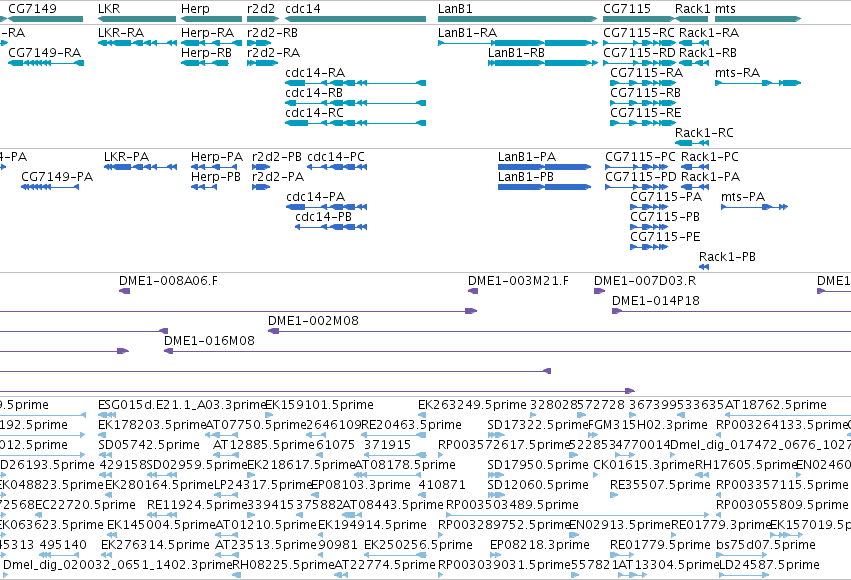Open the CG7115-RC transcript
The height and width of the screenshot is (580, 851).
(x=640, y=43)
